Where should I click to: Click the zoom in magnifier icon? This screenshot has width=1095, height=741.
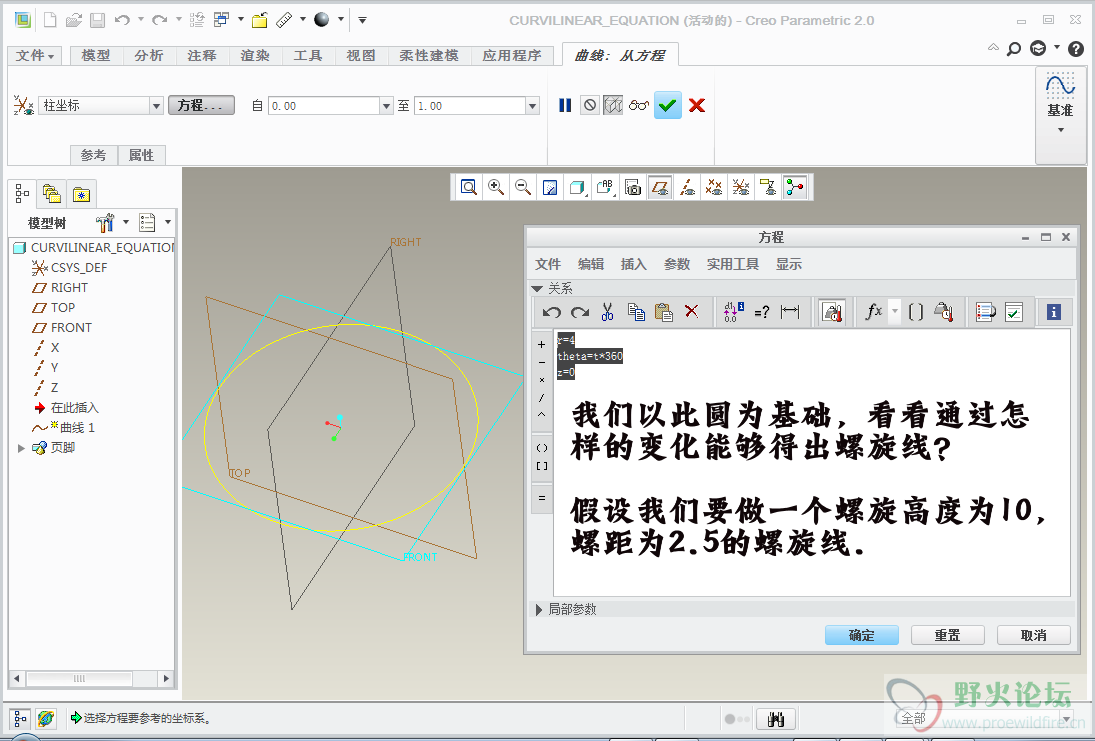tap(495, 187)
